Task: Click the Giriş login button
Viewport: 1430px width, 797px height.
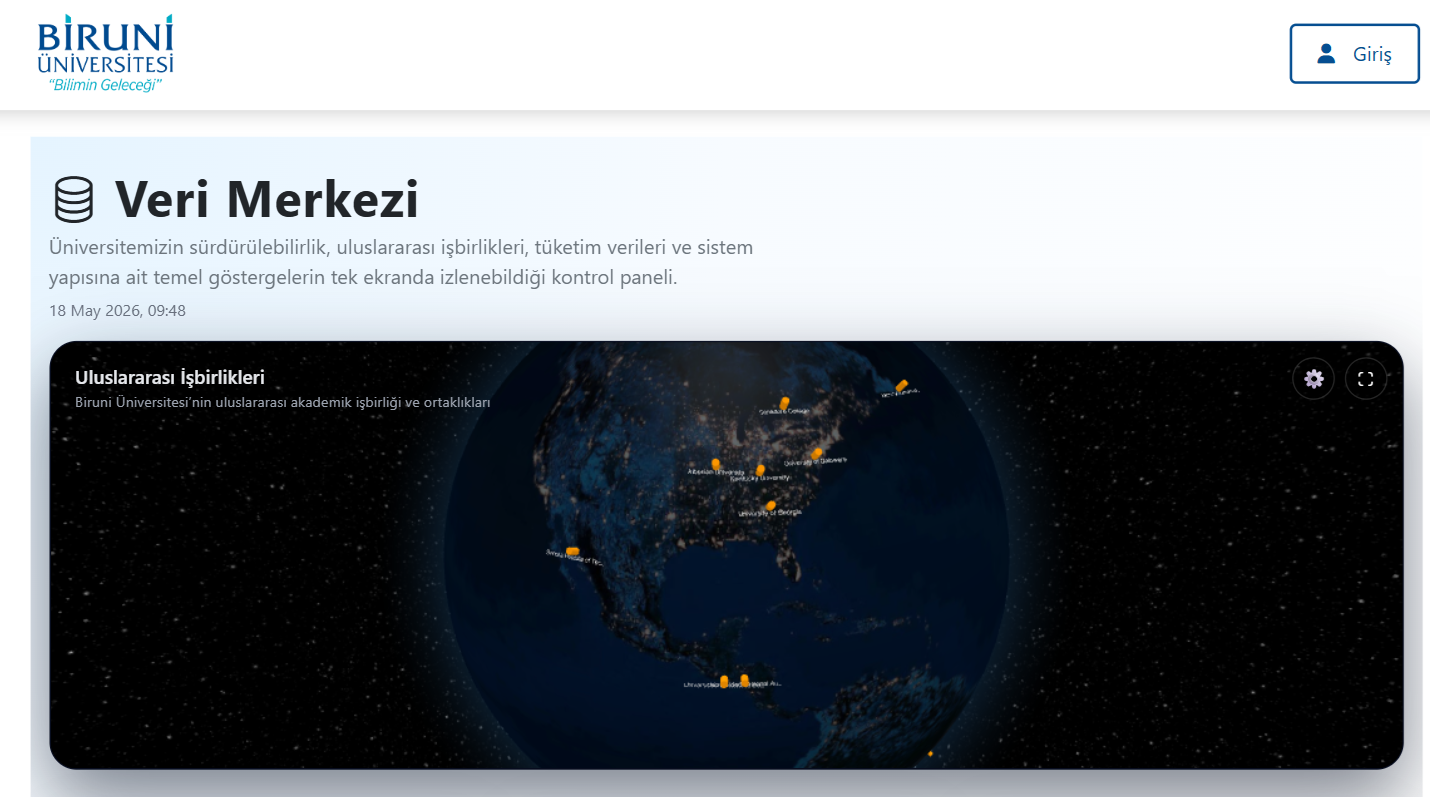Action: click(x=1354, y=54)
